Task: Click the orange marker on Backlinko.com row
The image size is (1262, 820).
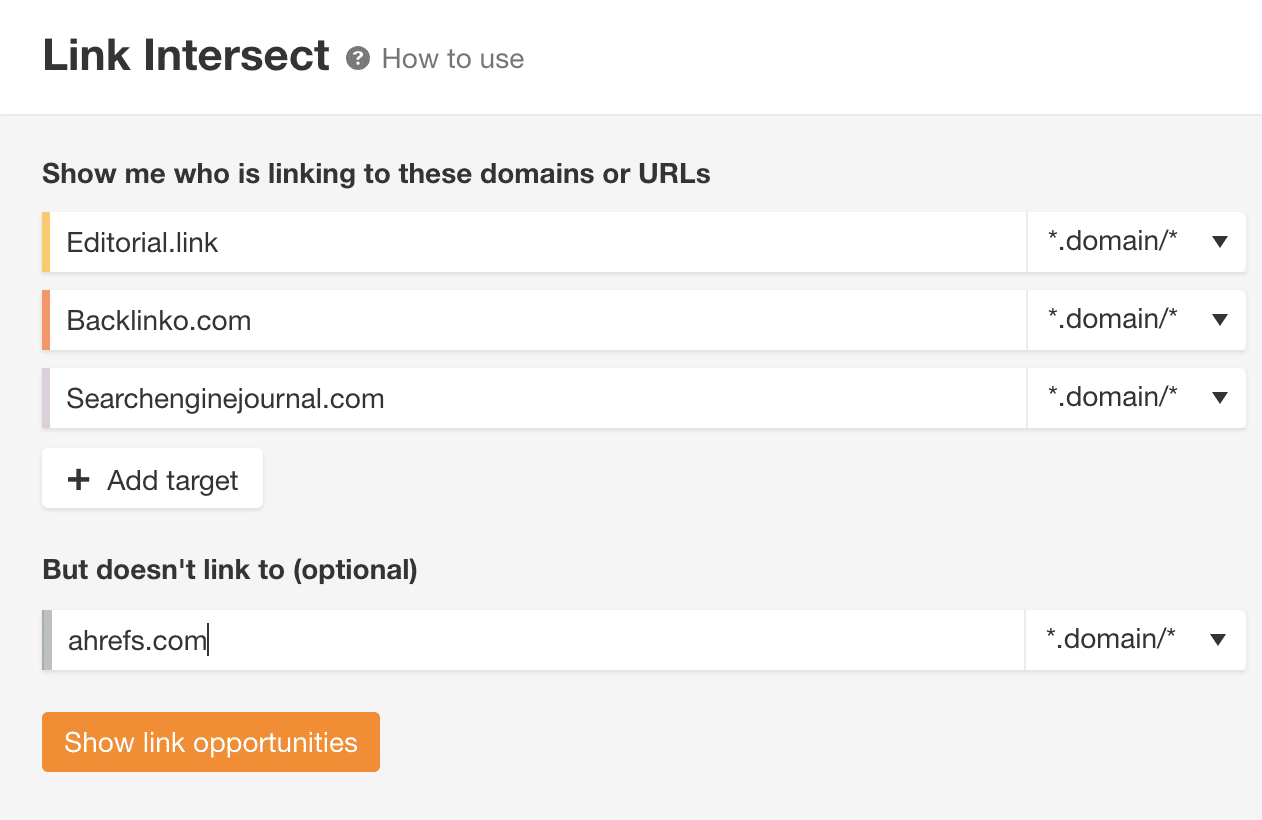Action: [x=45, y=319]
